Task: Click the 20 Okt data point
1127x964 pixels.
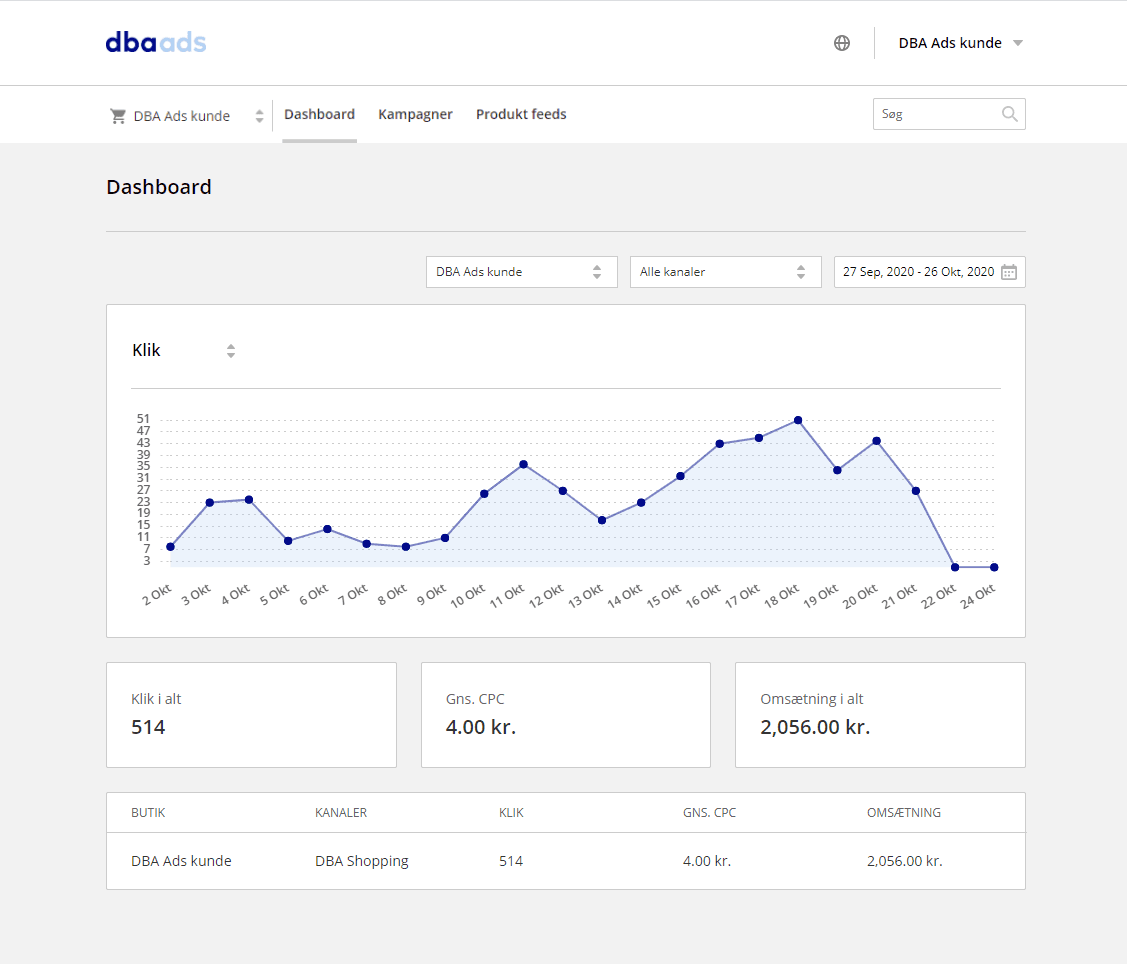Action: (876, 441)
